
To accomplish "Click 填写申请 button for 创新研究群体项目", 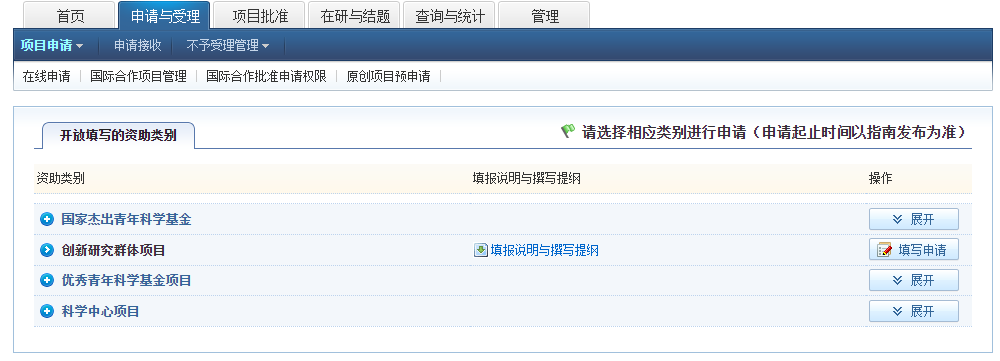I will tap(913, 250).
